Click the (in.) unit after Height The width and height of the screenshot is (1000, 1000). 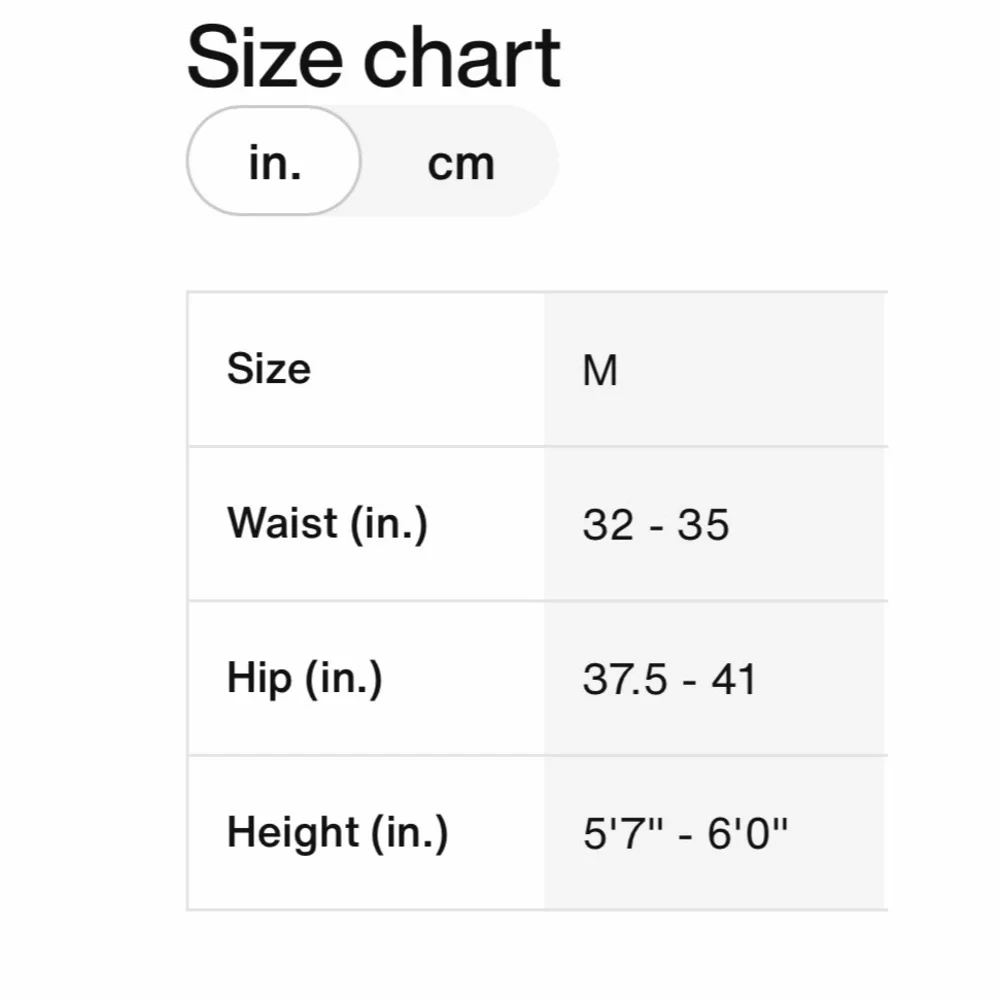click(x=410, y=833)
